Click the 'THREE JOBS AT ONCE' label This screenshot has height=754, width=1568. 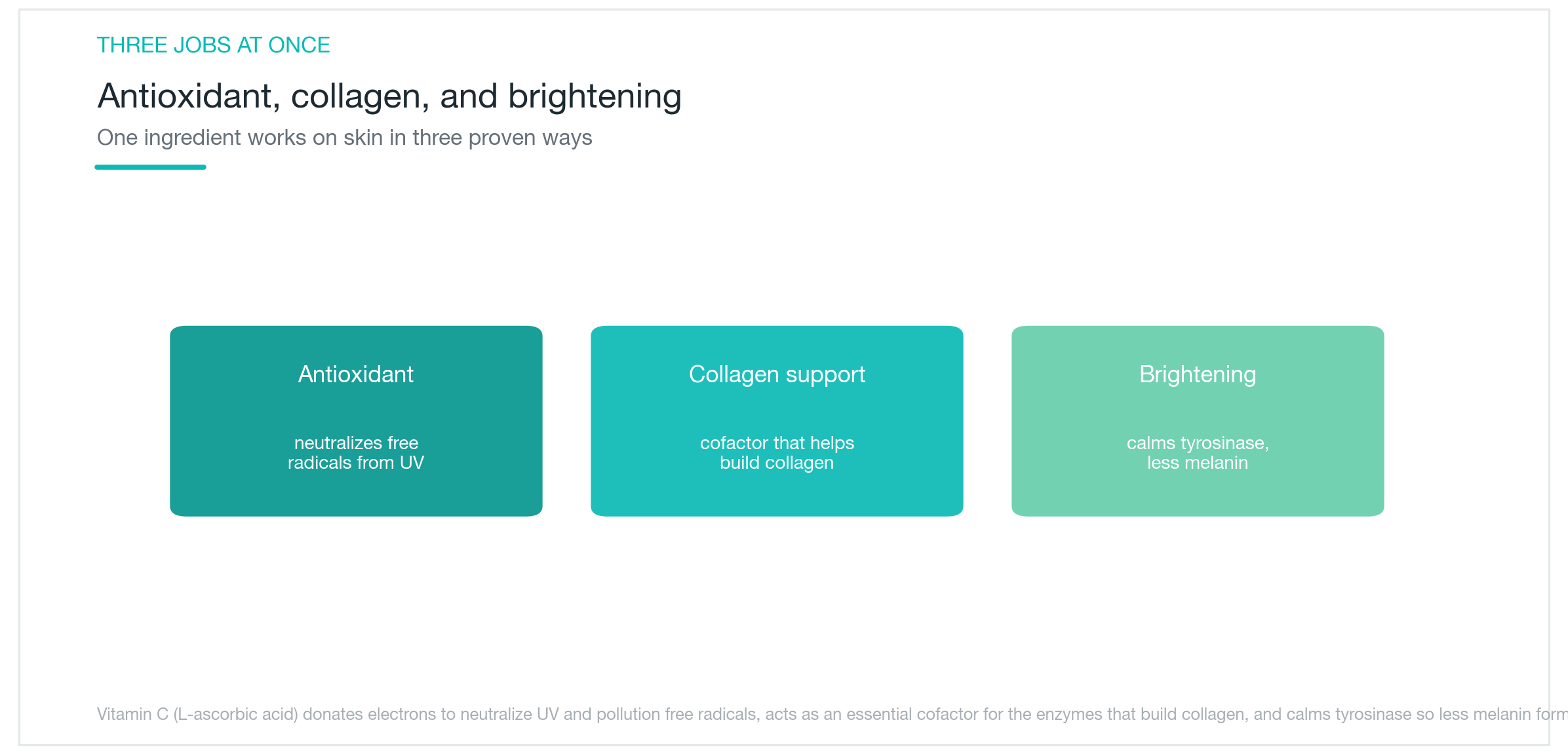213,45
